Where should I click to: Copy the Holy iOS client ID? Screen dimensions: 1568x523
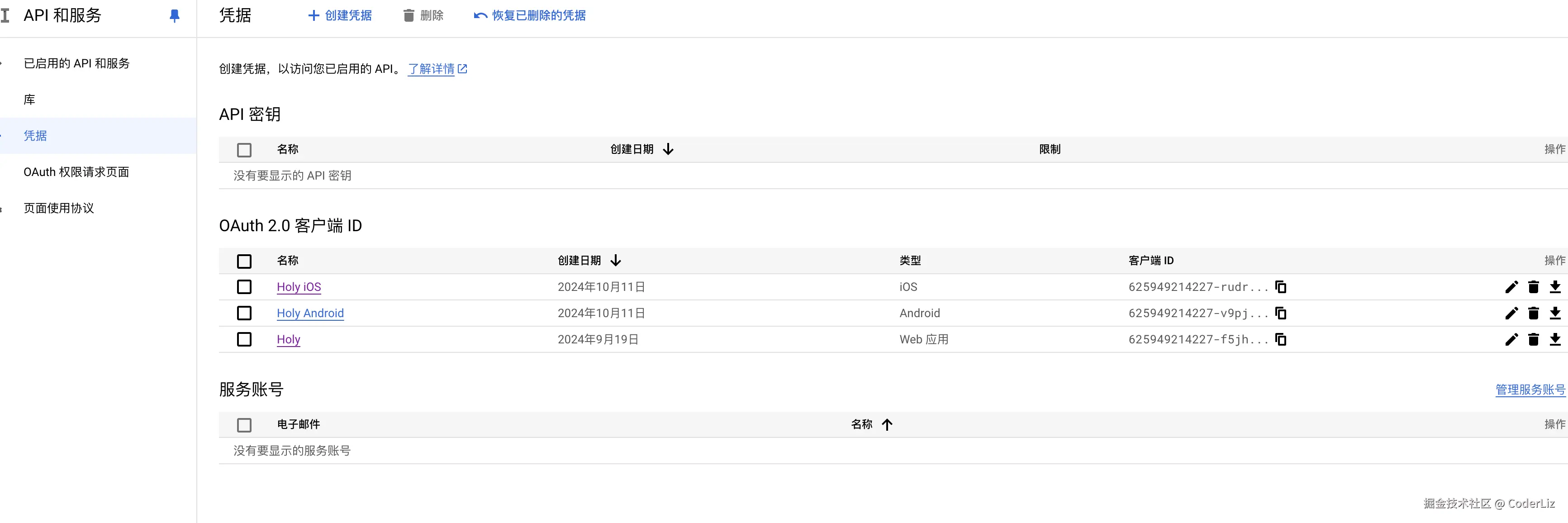[x=1281, y=287]
